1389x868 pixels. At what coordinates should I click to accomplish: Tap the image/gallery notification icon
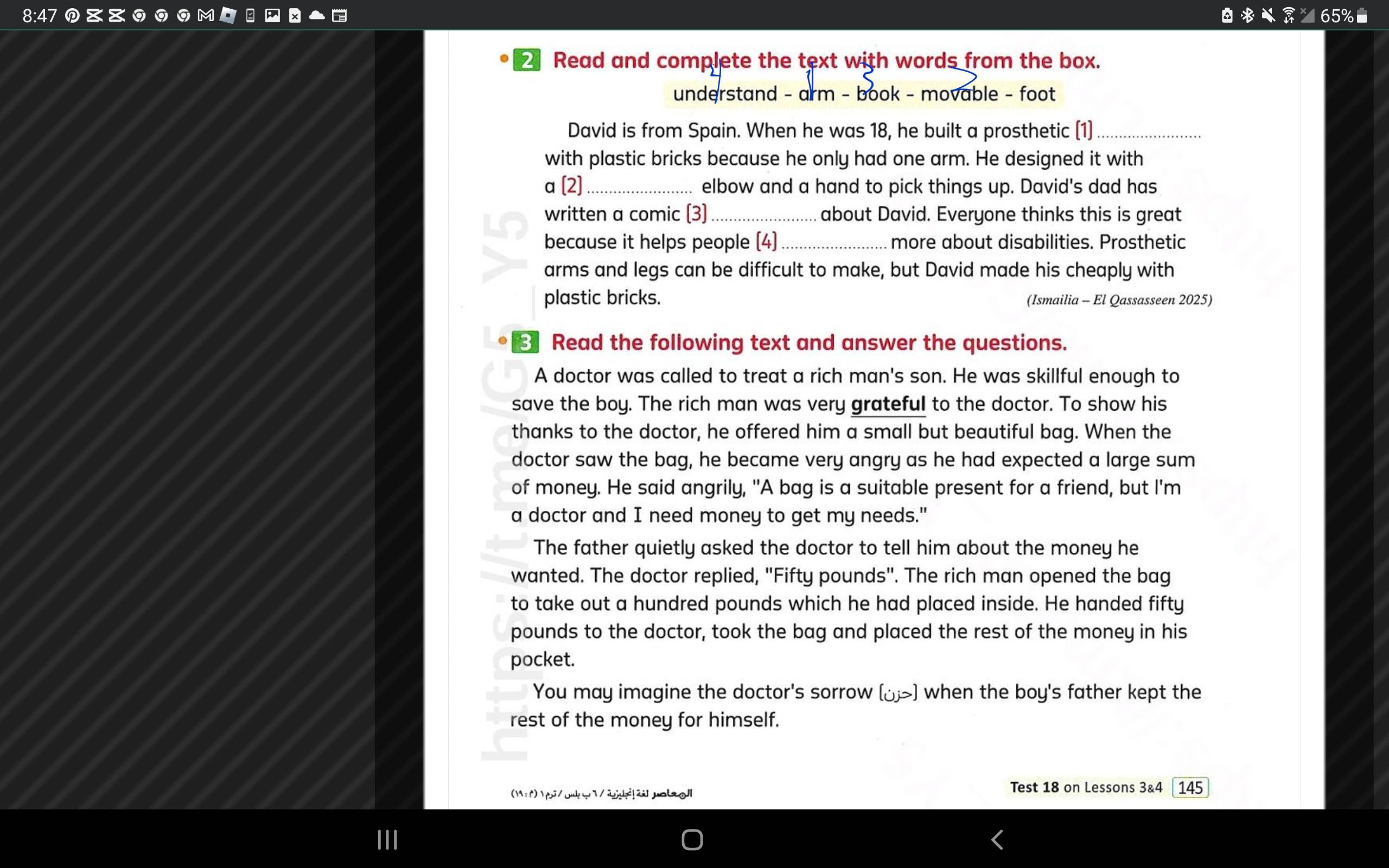tap(272, 16)
